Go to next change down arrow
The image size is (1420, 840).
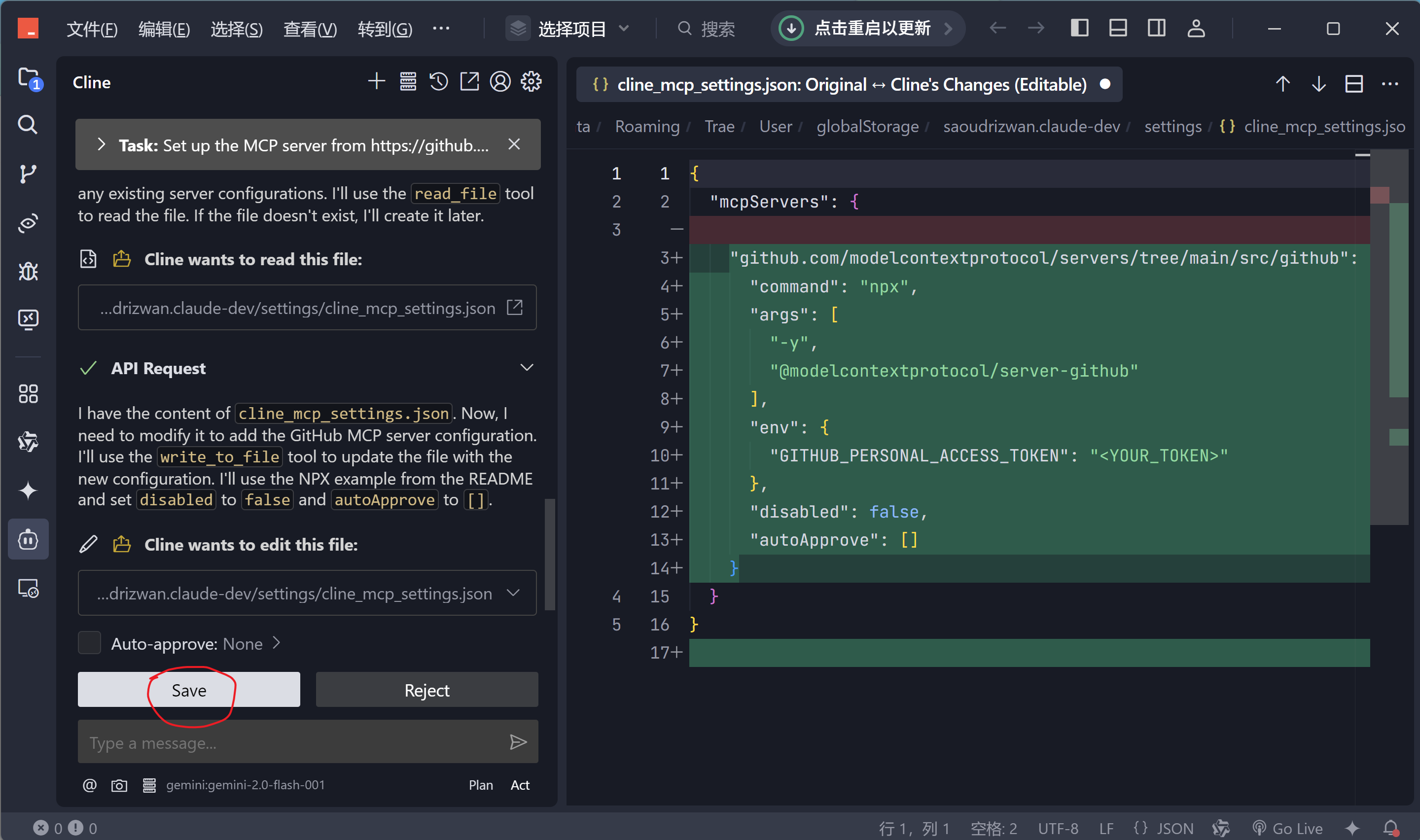coord(1319,84)
